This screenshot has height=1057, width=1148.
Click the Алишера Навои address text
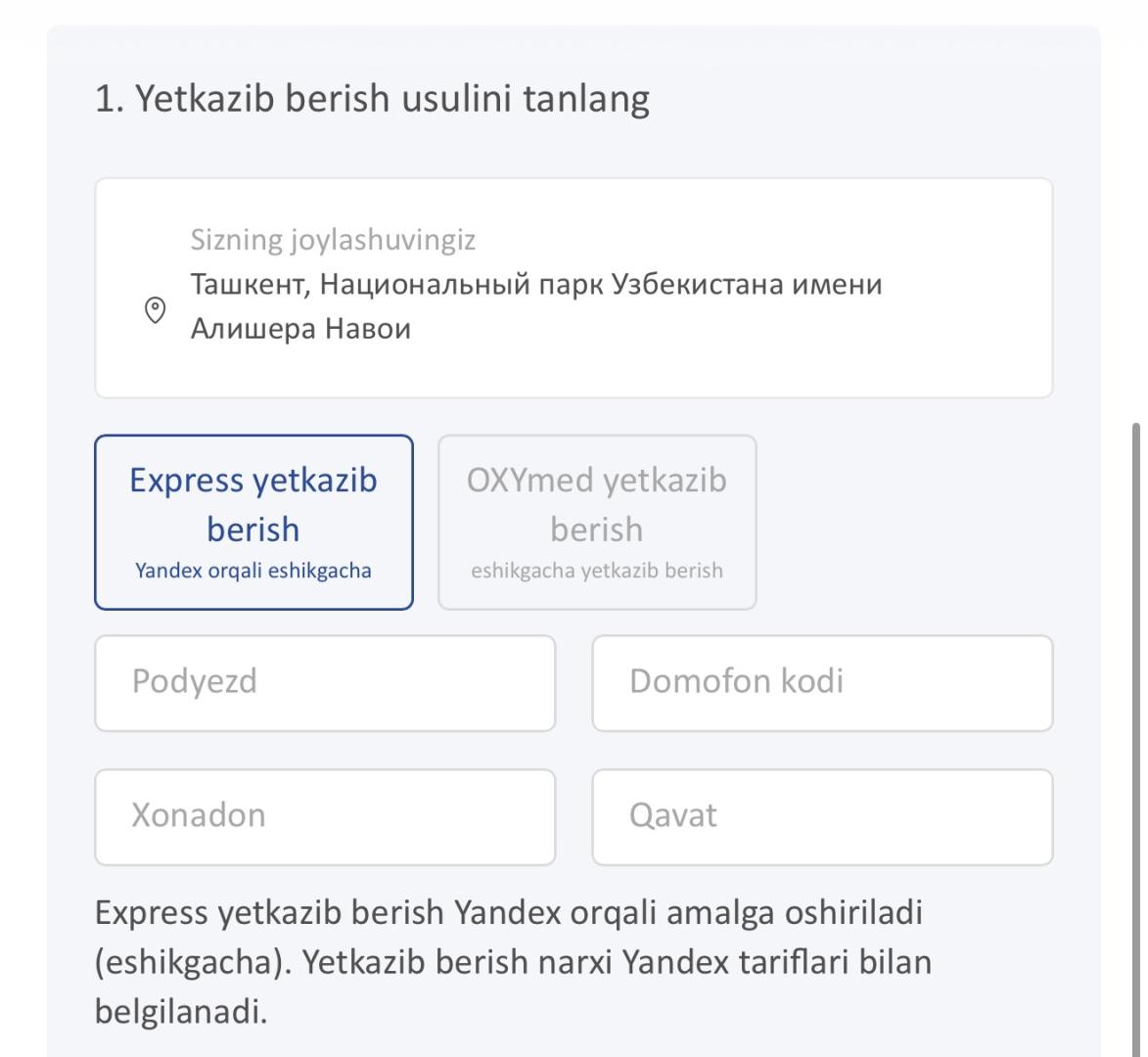[300, 330]
